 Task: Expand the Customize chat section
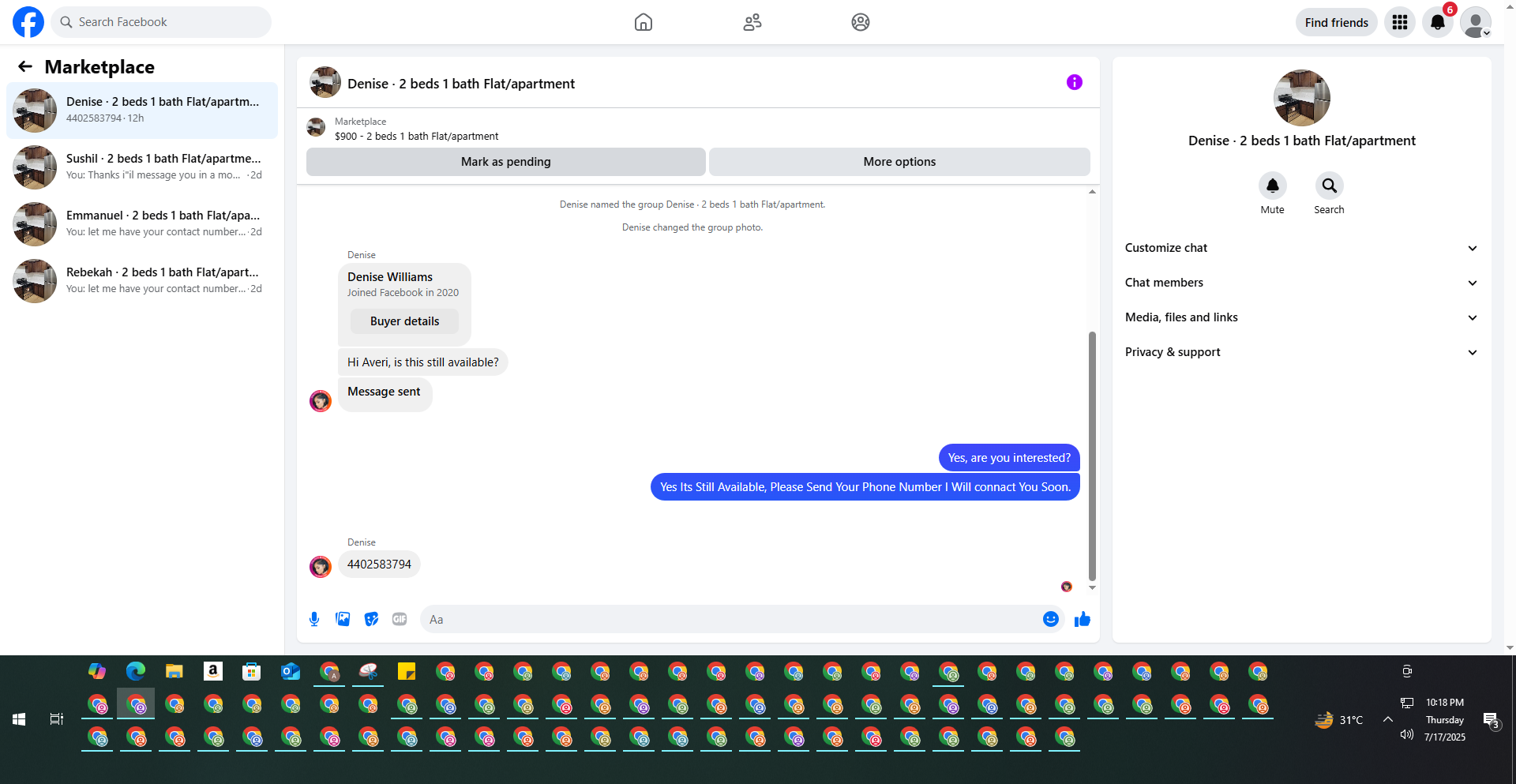tap(1302, 248)
